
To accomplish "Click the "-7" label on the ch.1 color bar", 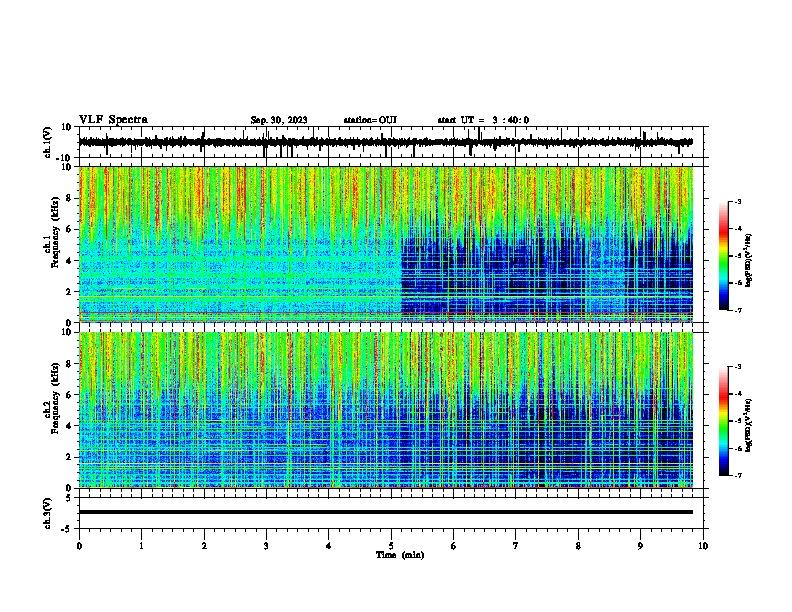I will (738, 310).
